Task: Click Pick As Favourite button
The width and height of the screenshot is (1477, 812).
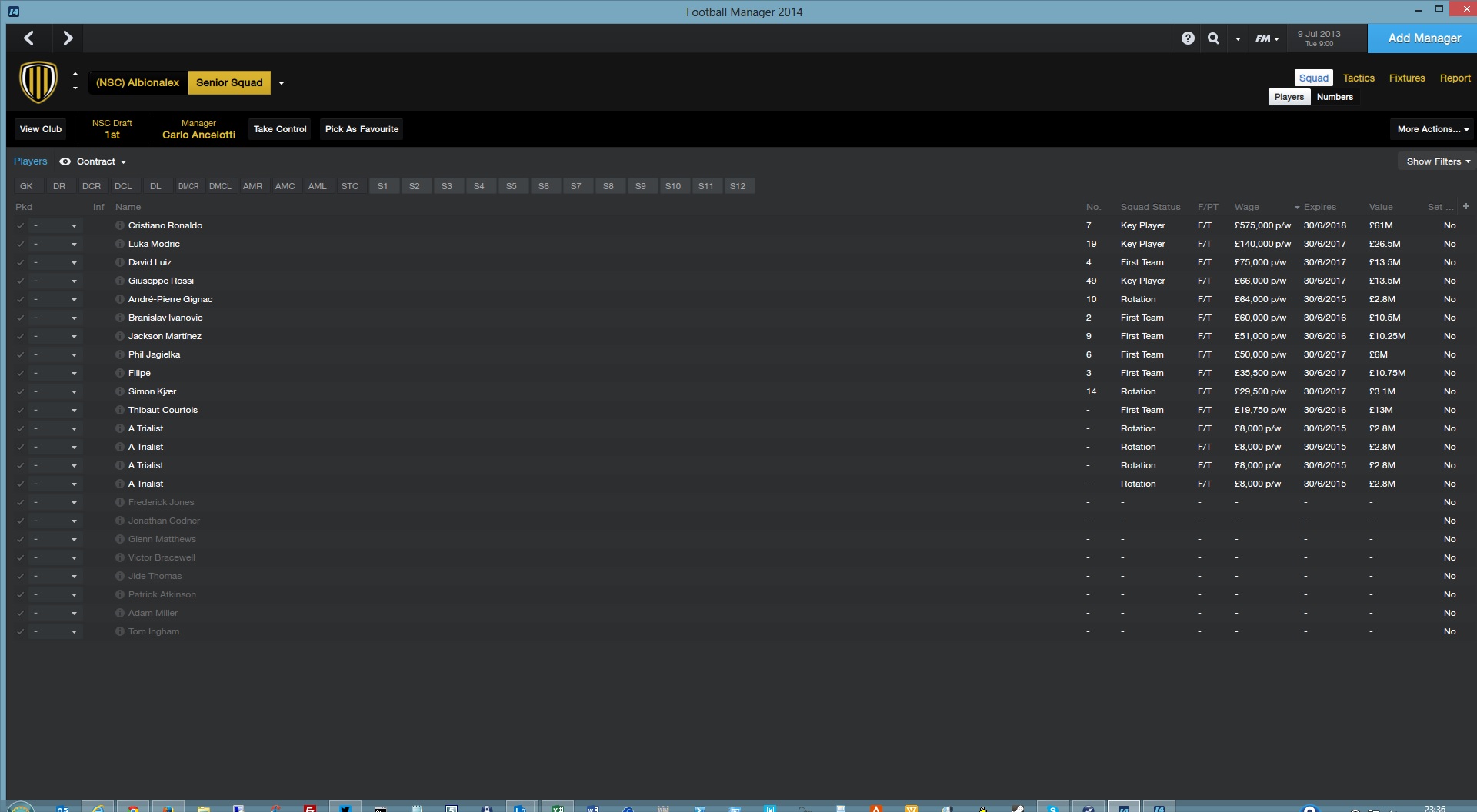Action: [362, 129]
